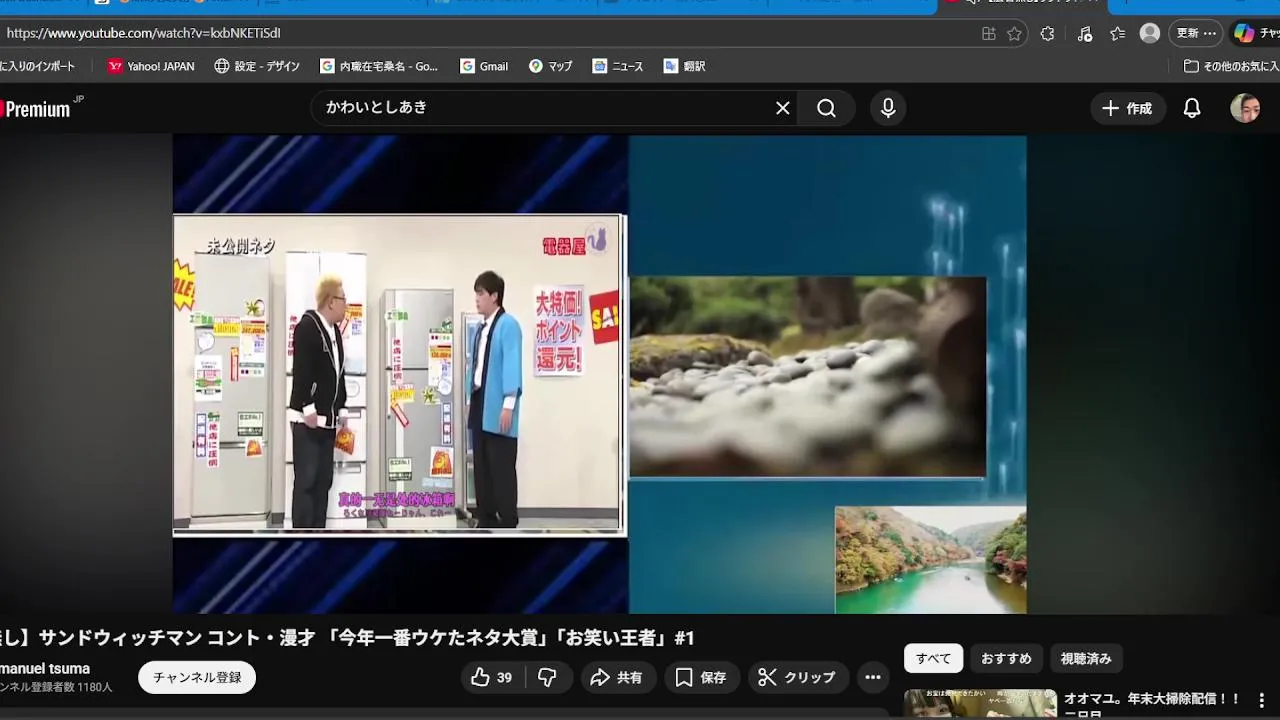Bookmark this page with the star icon

[x=1014, y=33]
